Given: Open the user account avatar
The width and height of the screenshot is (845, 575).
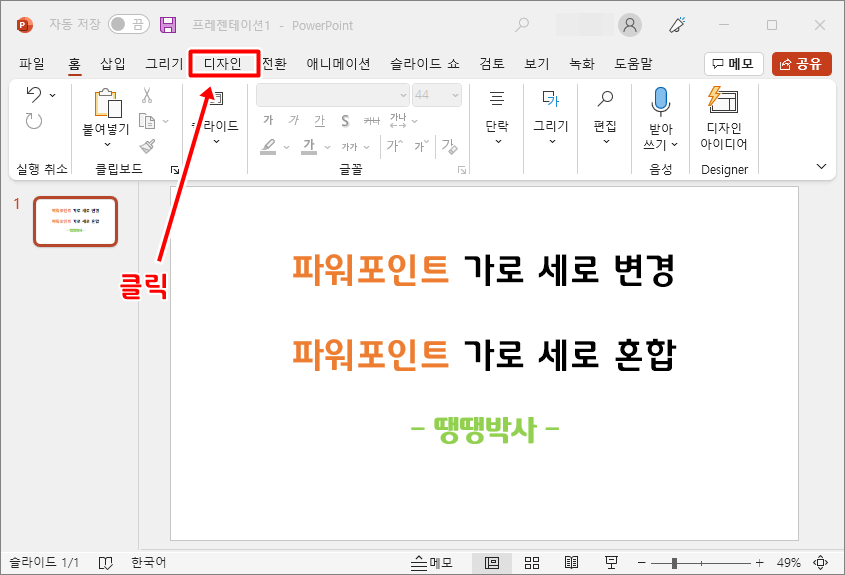Looking at the screenshot, I should 629,25.
